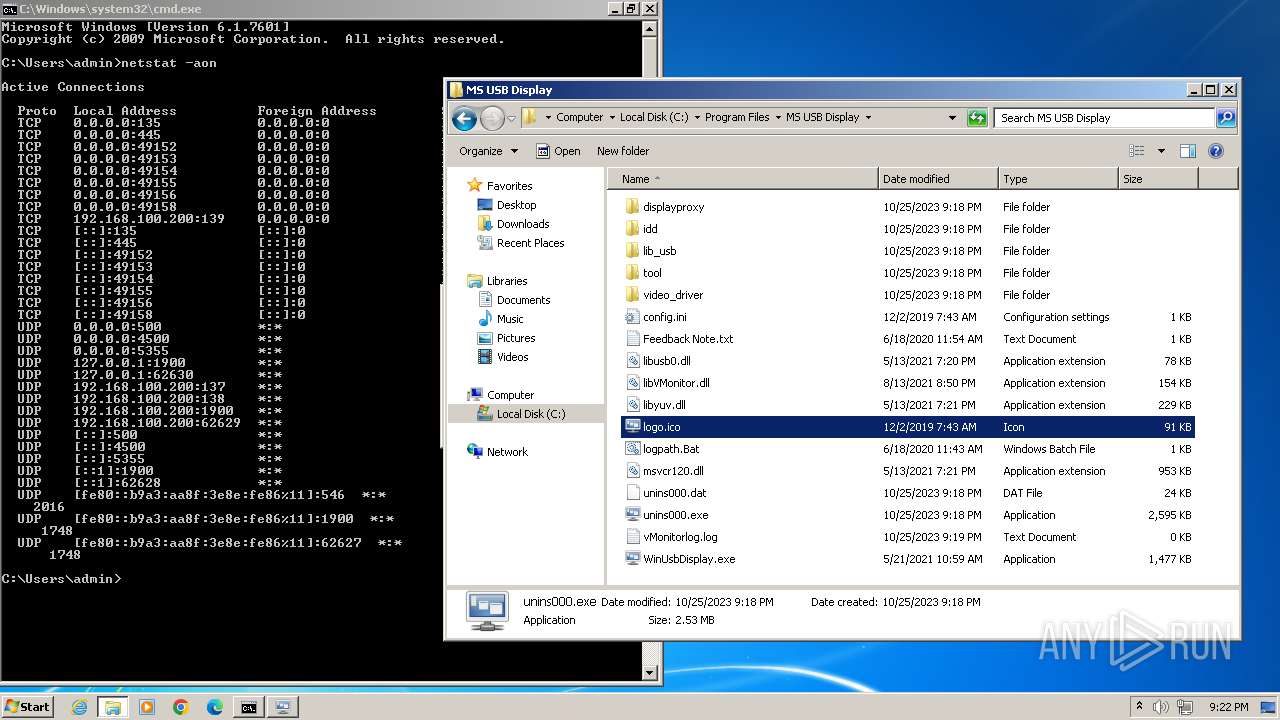Expand breadcrumb arrow after MS USB Display

(x=868, y=118)
